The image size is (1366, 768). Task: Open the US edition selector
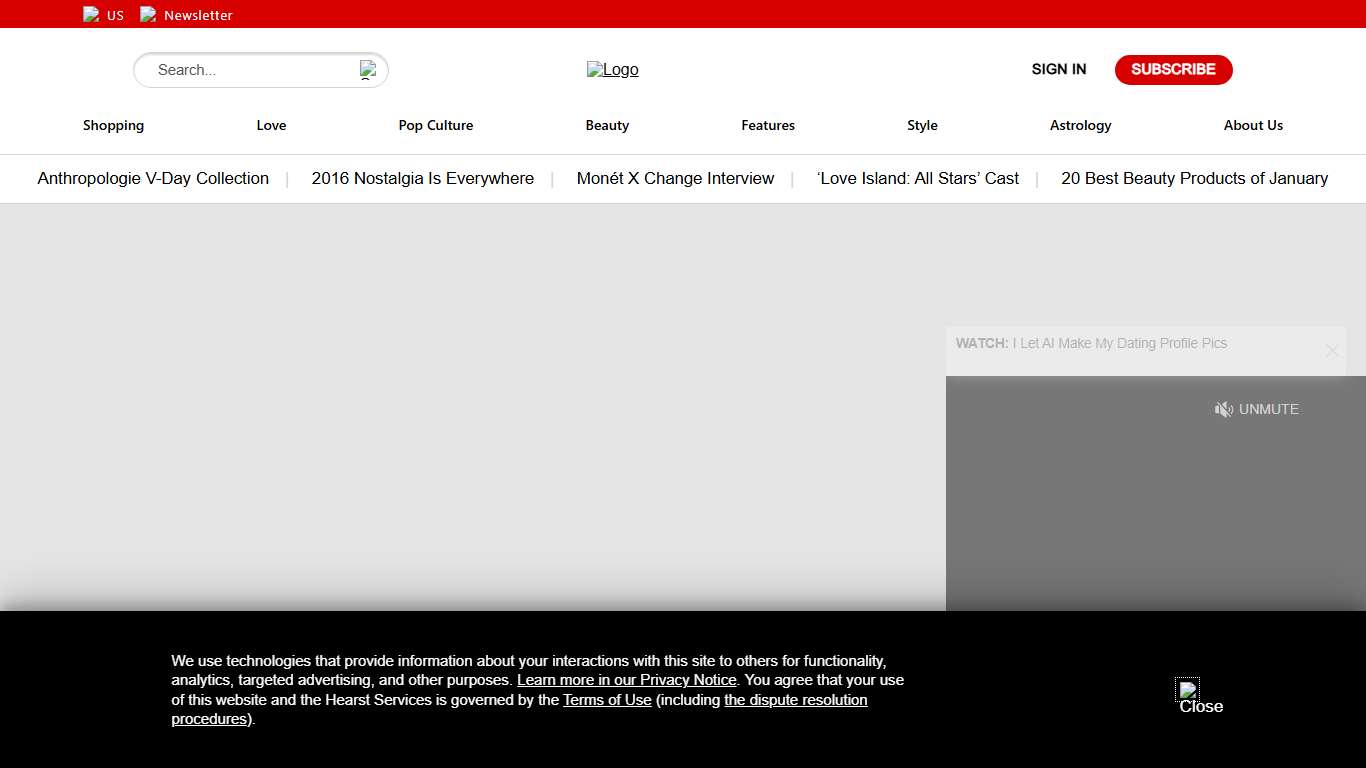104,15
